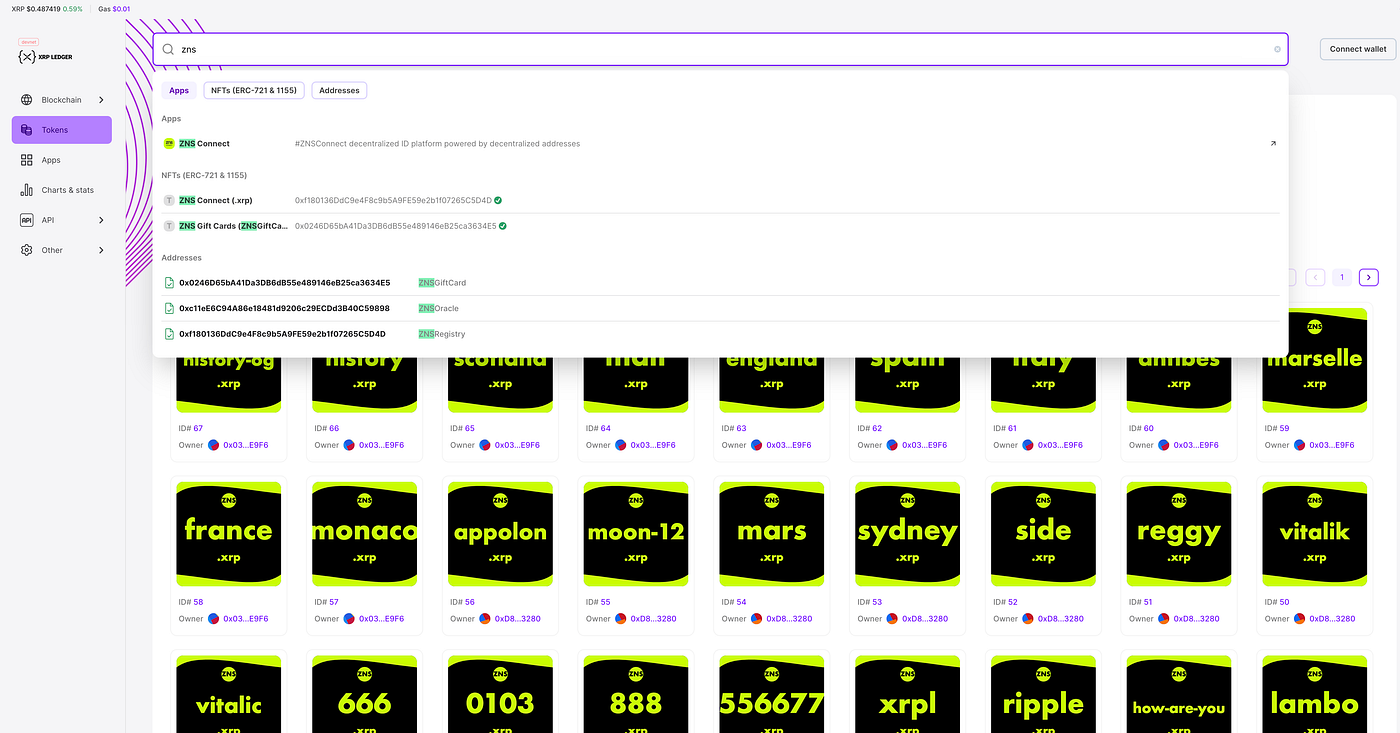This screenshot has width=1400, height=733.
Task: Open address 0x0246D65bA41 ZNSGiftCard result
Action: coord(720,283)
